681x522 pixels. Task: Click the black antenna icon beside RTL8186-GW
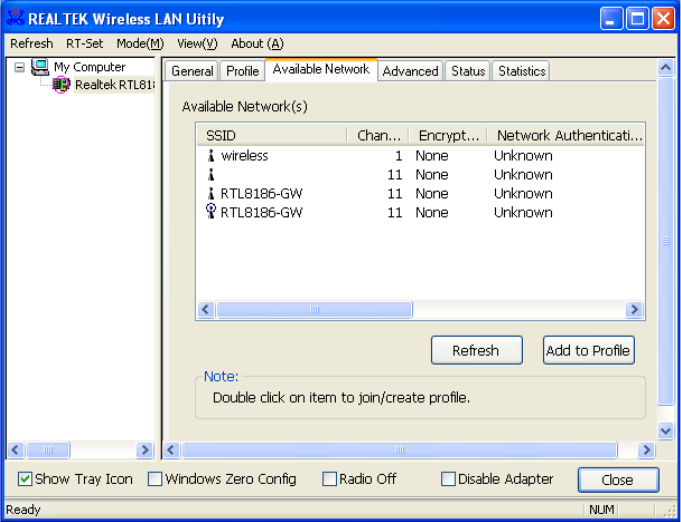(211, 193)
